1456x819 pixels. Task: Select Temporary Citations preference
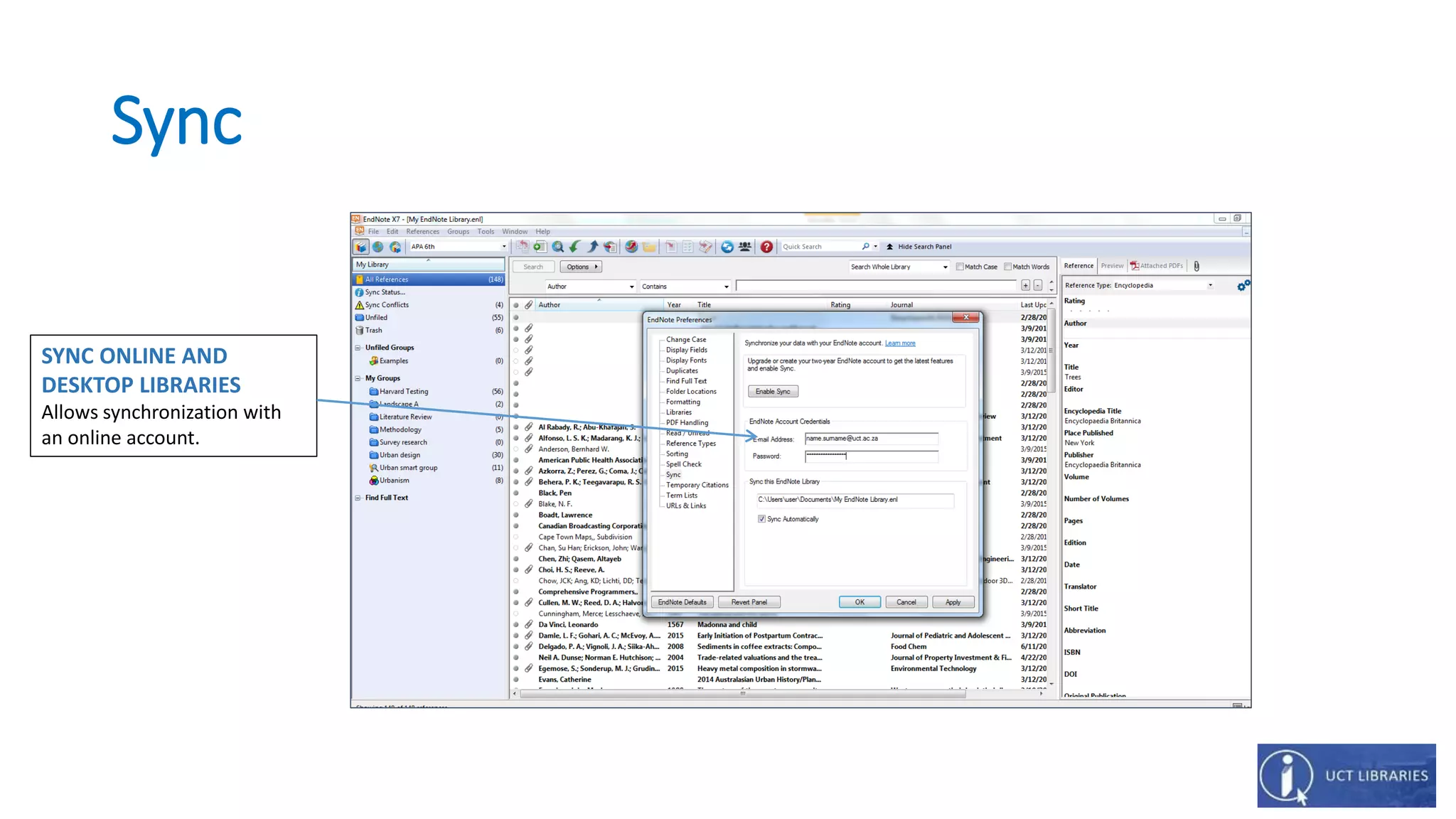697,485
